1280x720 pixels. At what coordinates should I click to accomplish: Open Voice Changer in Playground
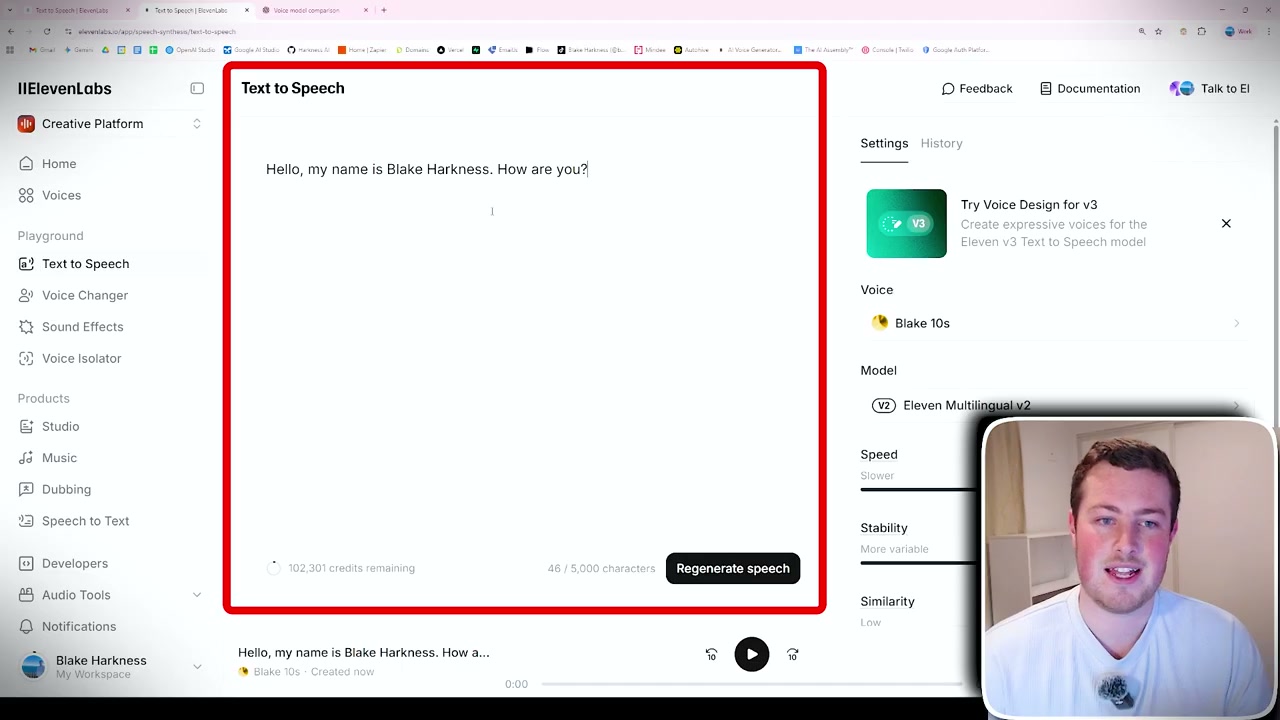(85, 295)
